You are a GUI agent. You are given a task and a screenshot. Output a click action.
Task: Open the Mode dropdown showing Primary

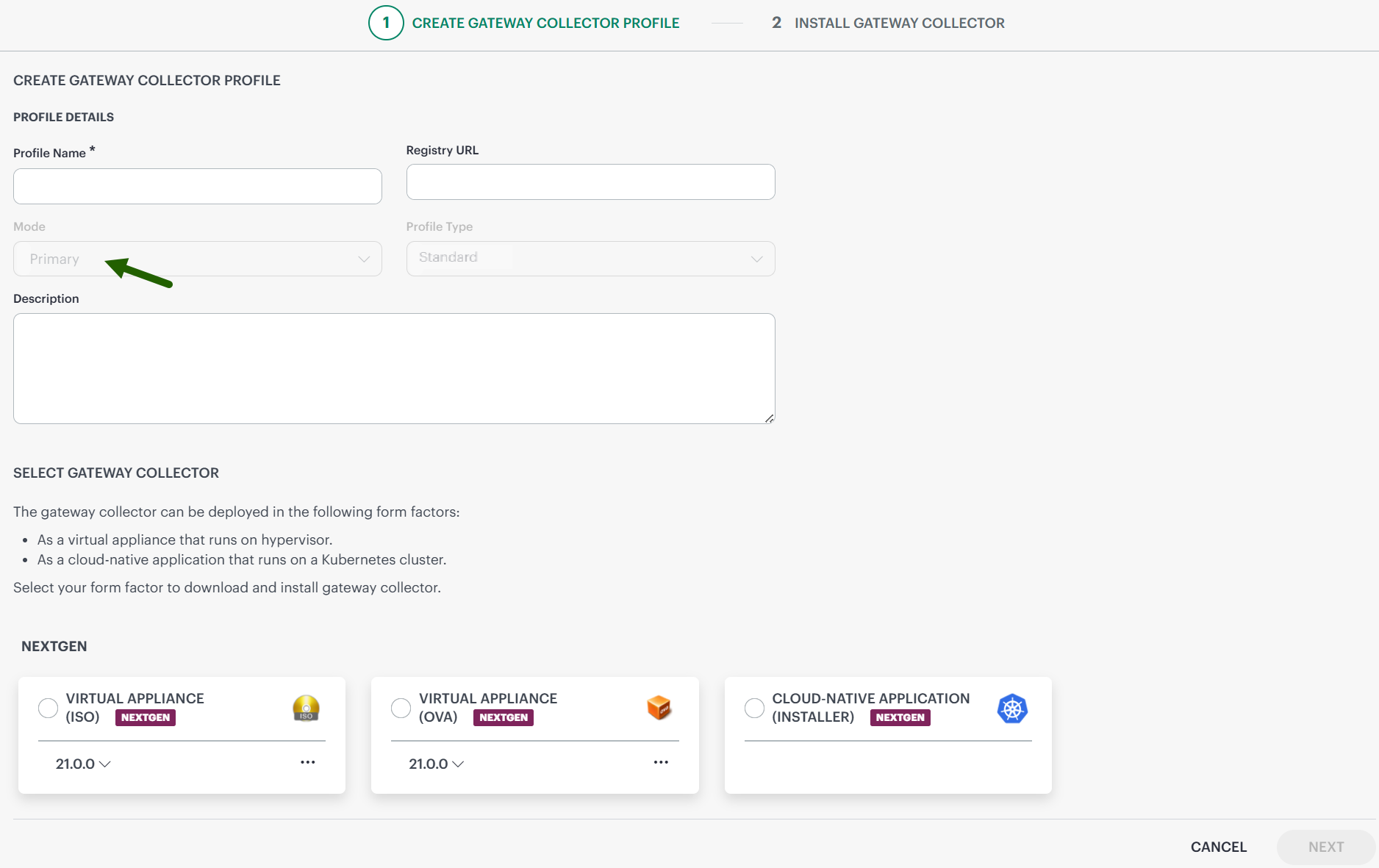tap(198, 259)
